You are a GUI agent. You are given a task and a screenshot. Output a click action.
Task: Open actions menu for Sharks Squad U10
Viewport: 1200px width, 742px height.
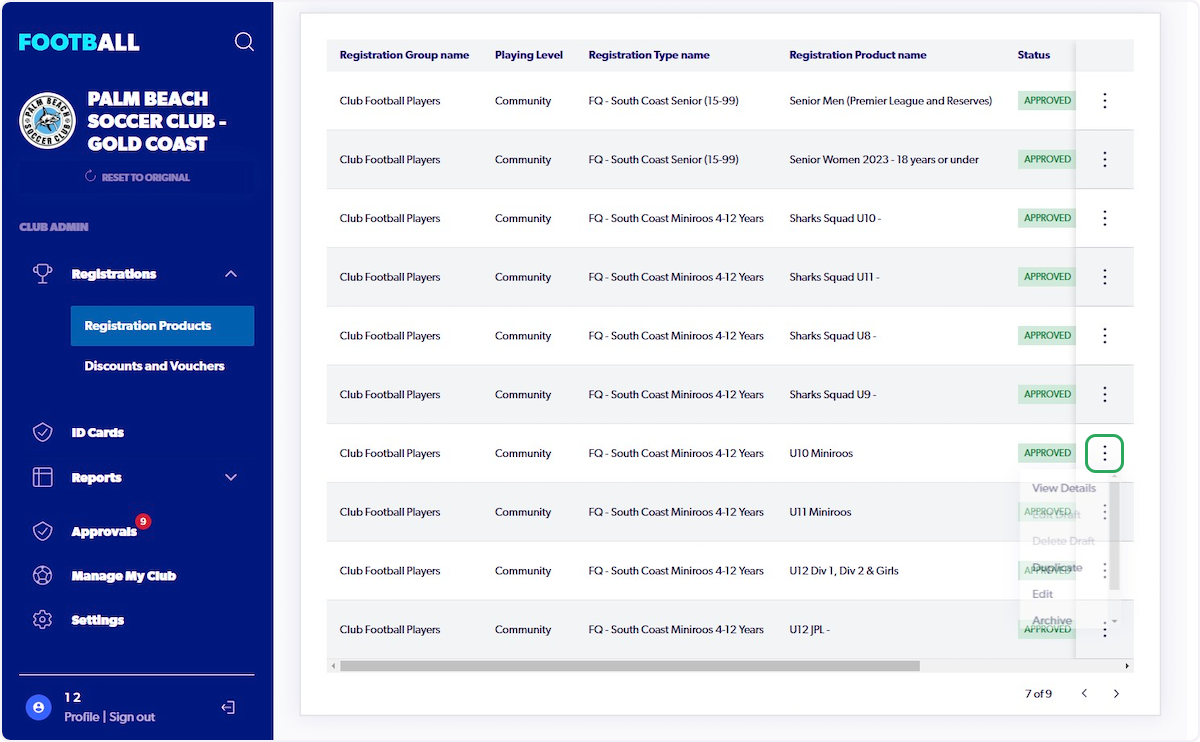[1105, 218]
